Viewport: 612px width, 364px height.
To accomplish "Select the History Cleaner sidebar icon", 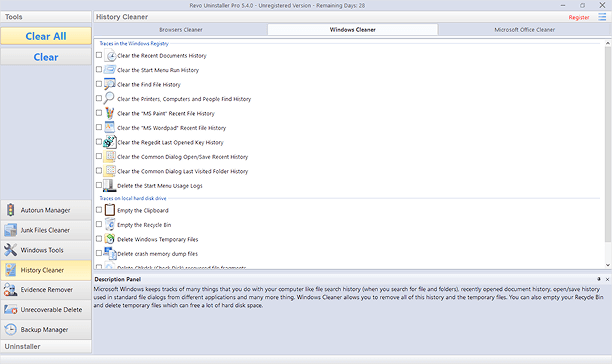I will pyautogui.click(x=11, y=270).
